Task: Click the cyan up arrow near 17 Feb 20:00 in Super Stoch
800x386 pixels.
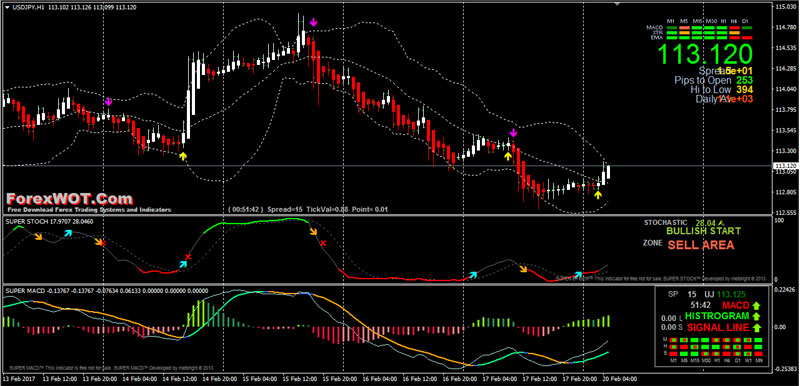Action: (578, 275)
